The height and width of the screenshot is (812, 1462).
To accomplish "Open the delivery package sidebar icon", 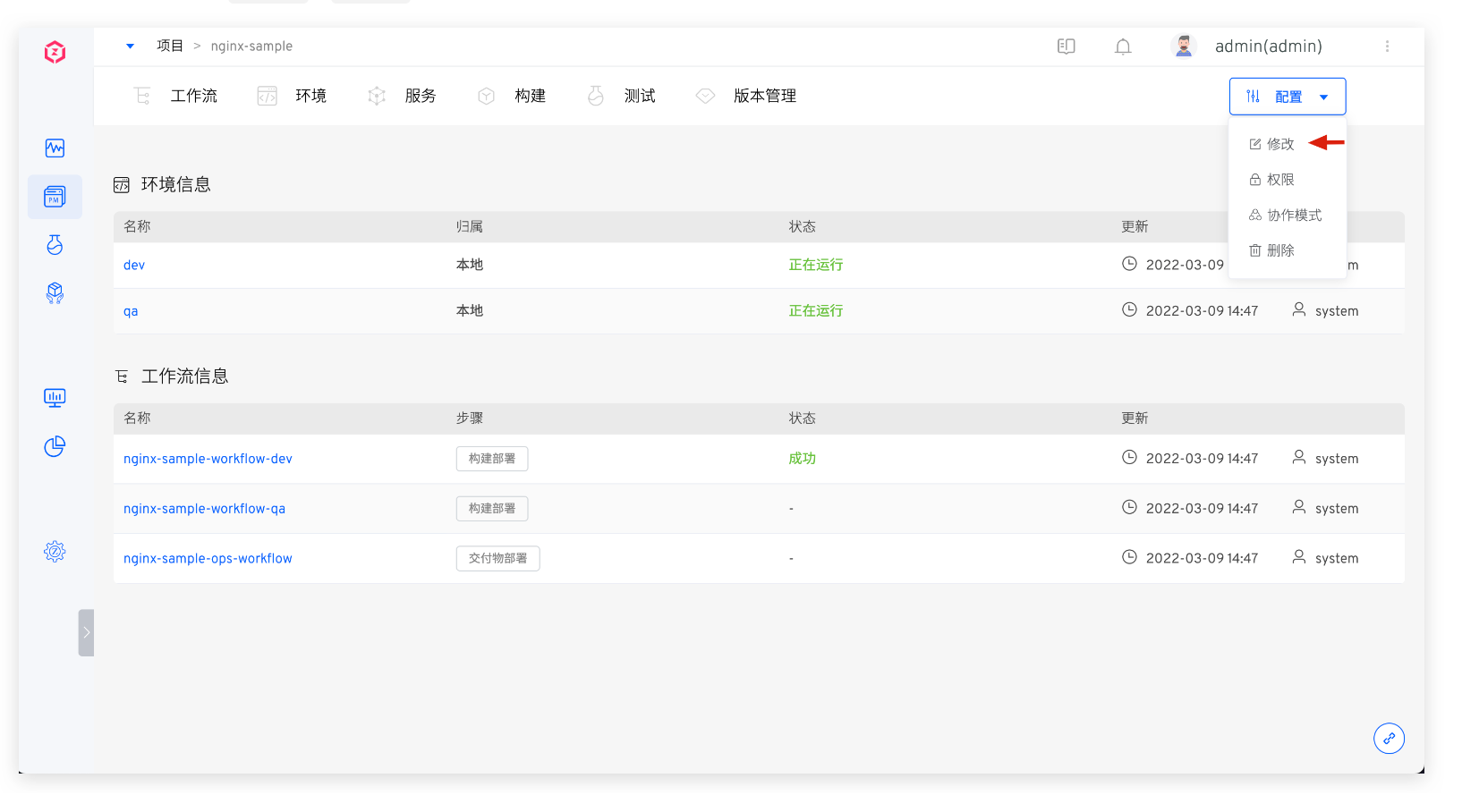I will (55, 293).
